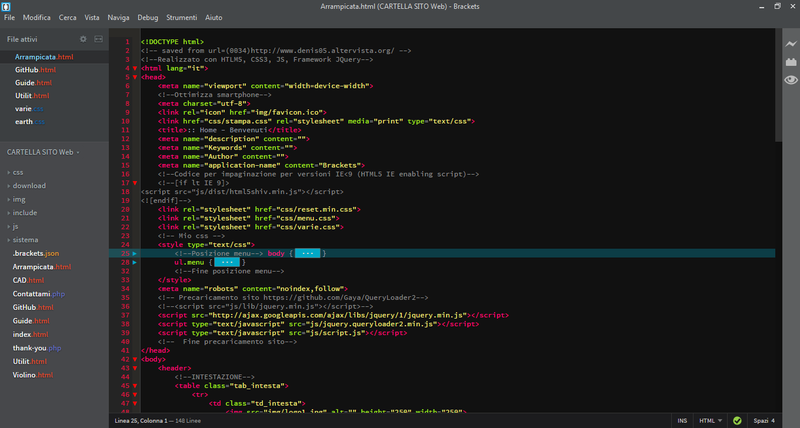Viewport: 800px width, 428px height.
Task: Open the Extension Manager icon
Action: point(790,62)
